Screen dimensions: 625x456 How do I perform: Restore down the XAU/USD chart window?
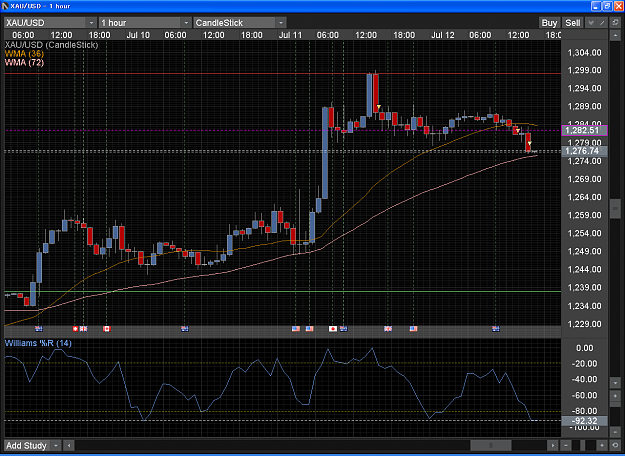pyautogui.click(x=607, y=6)
